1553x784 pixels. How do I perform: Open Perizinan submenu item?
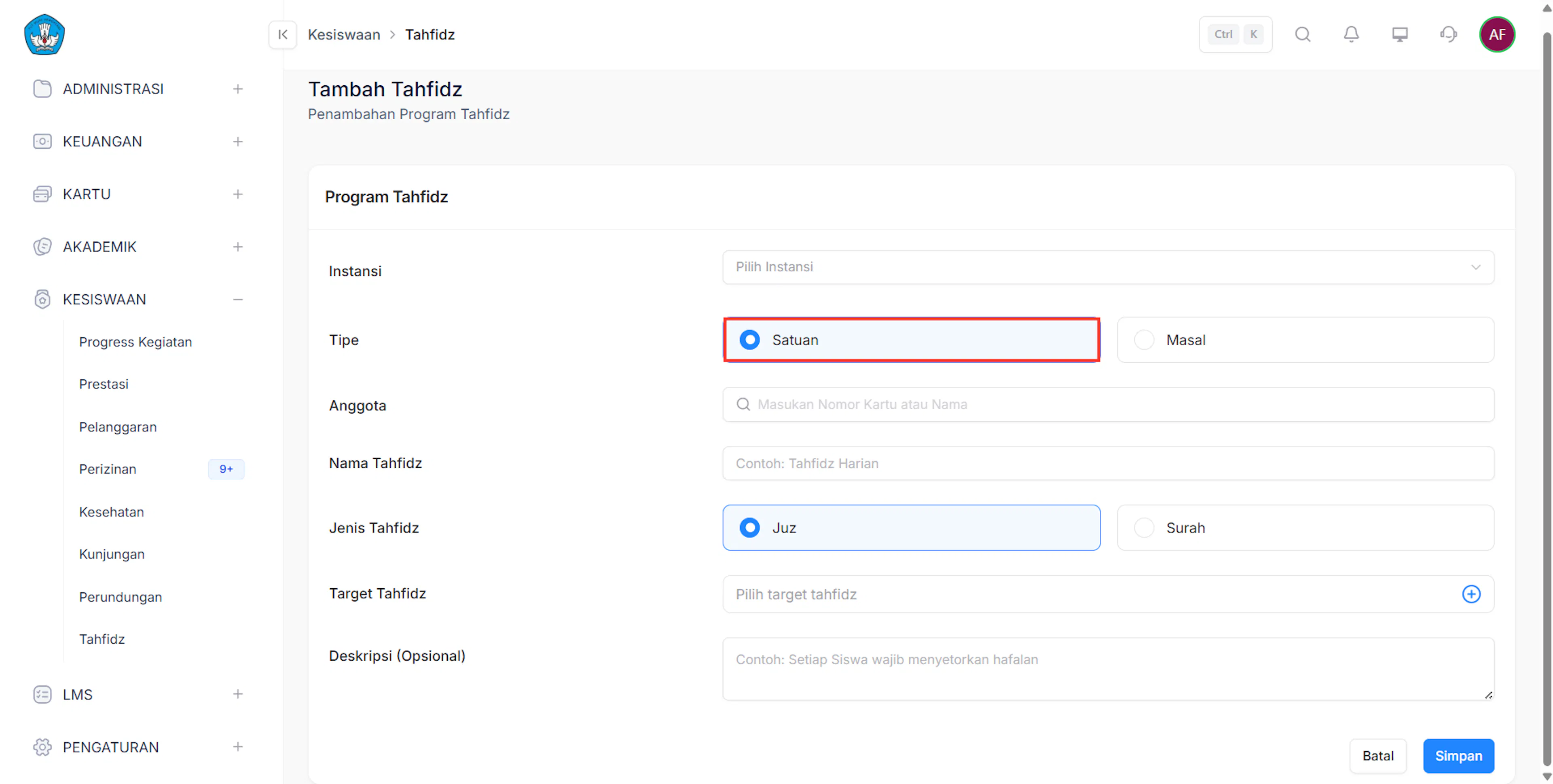click(108, 469)
